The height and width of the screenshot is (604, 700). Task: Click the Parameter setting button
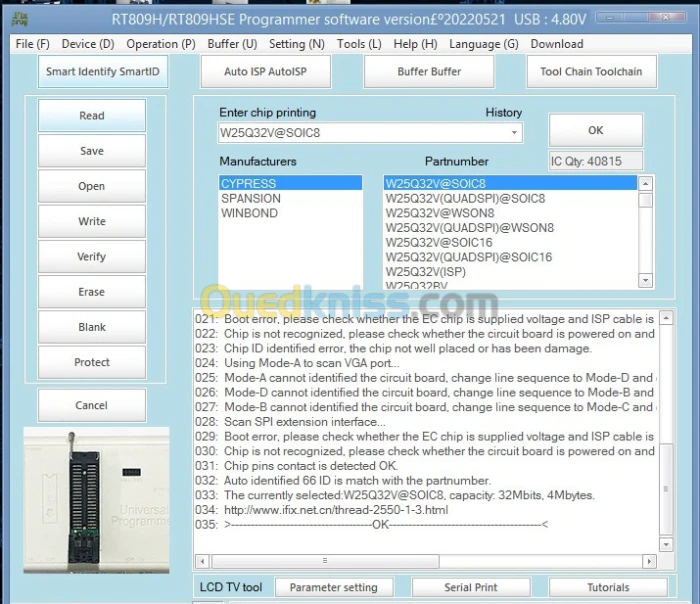pos(334,587)
